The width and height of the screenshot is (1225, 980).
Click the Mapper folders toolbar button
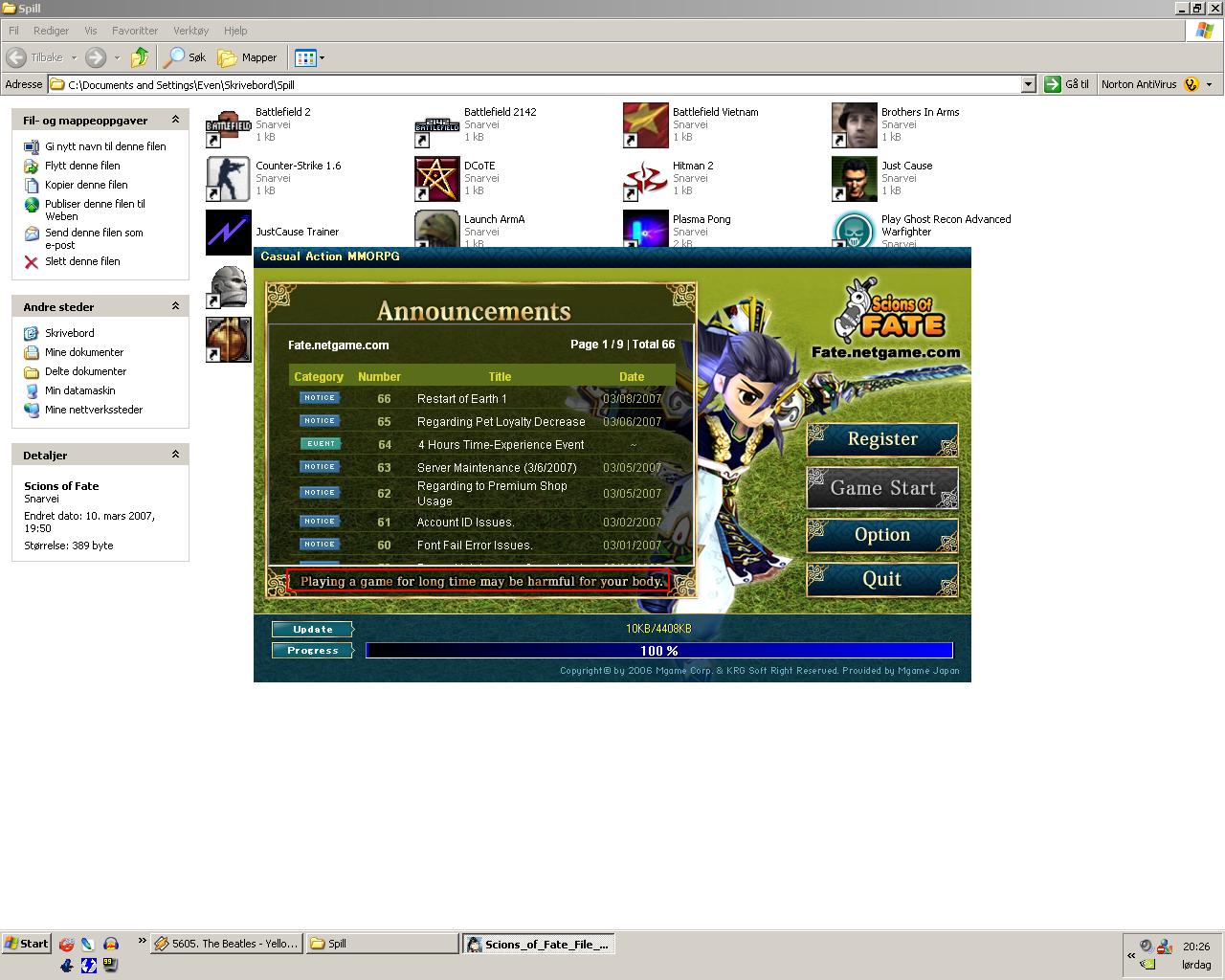click(248, 57)
